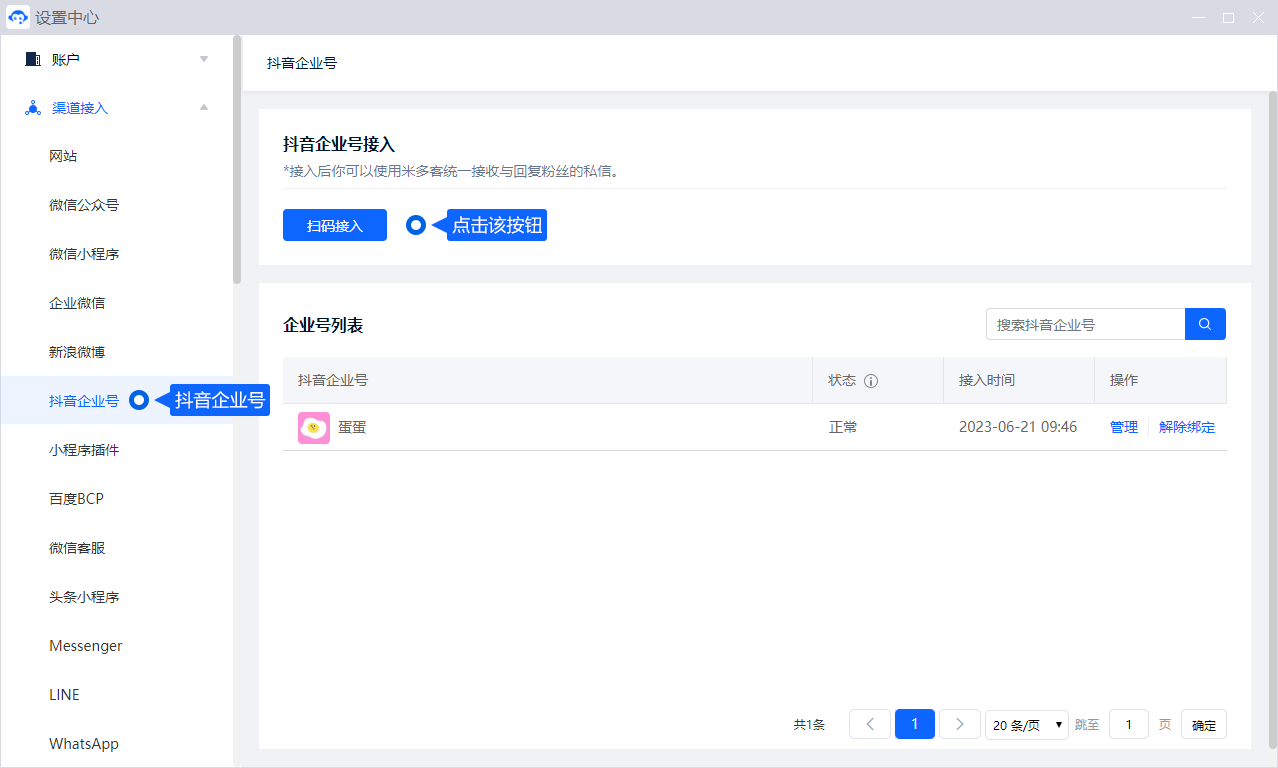Go to the previous page arrow
The height and width of the screenshot is (768, 1278).
point(870,724)
